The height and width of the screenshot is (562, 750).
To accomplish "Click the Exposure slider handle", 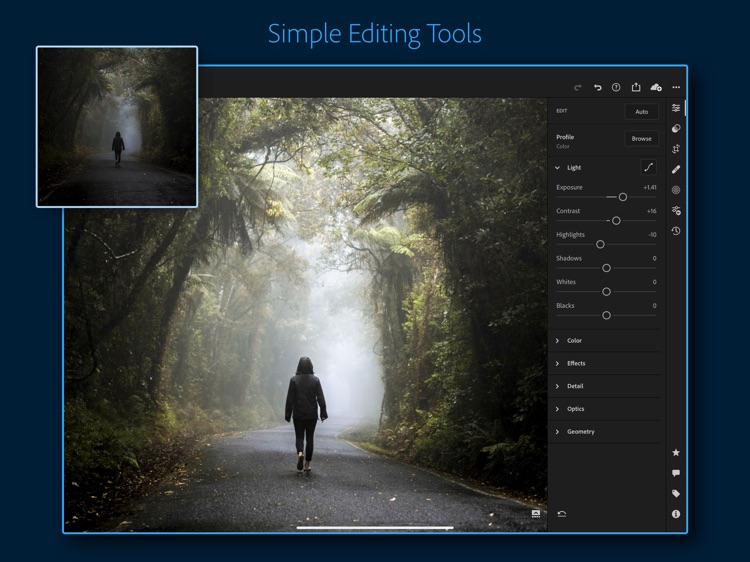I will (623, 197).
